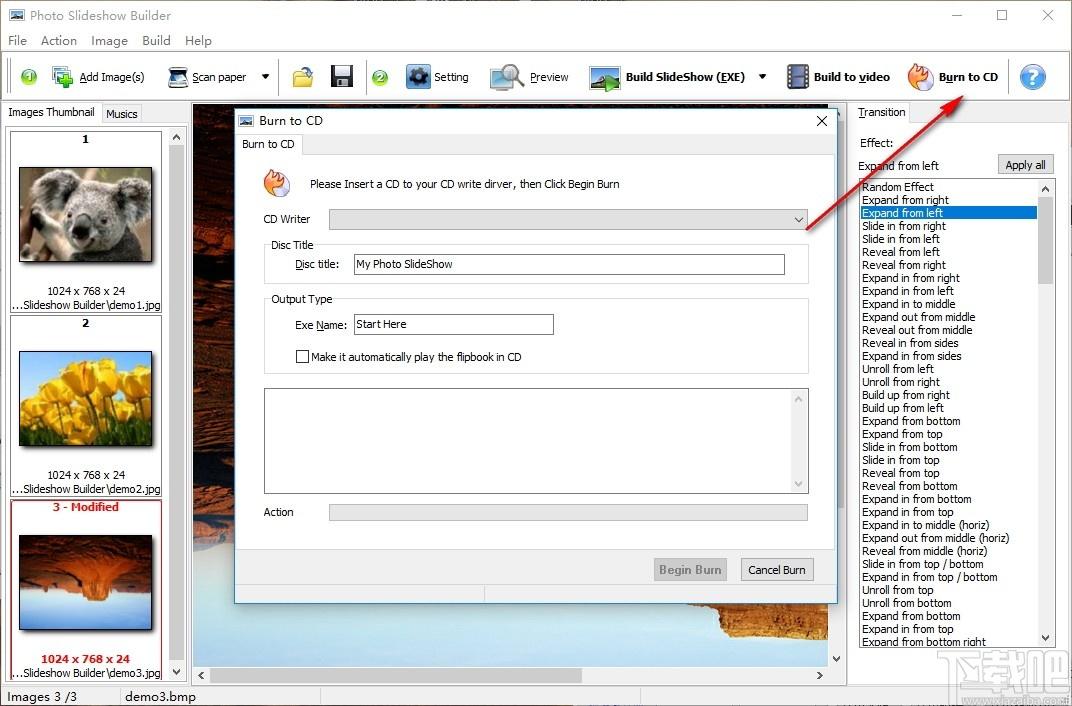Select the highlighted Expand from left effect
The height and width of the screenshot is (706, 1072).
(x=948, y=213)
